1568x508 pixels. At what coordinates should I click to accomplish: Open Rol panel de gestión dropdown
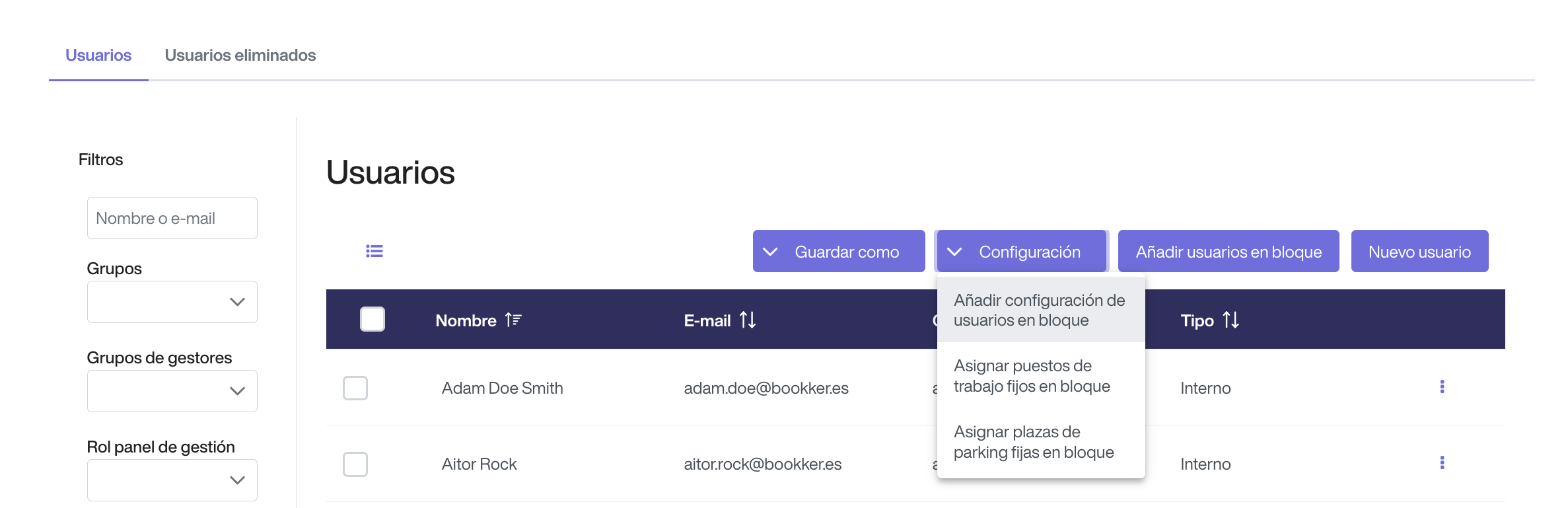click(172, 480)
